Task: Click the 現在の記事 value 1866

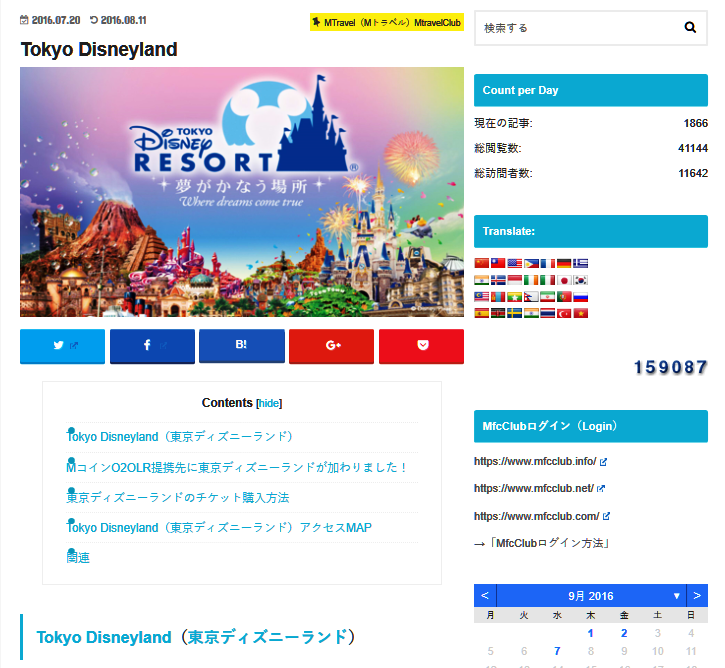Action: pyautogui.click(x=695, y=123)
